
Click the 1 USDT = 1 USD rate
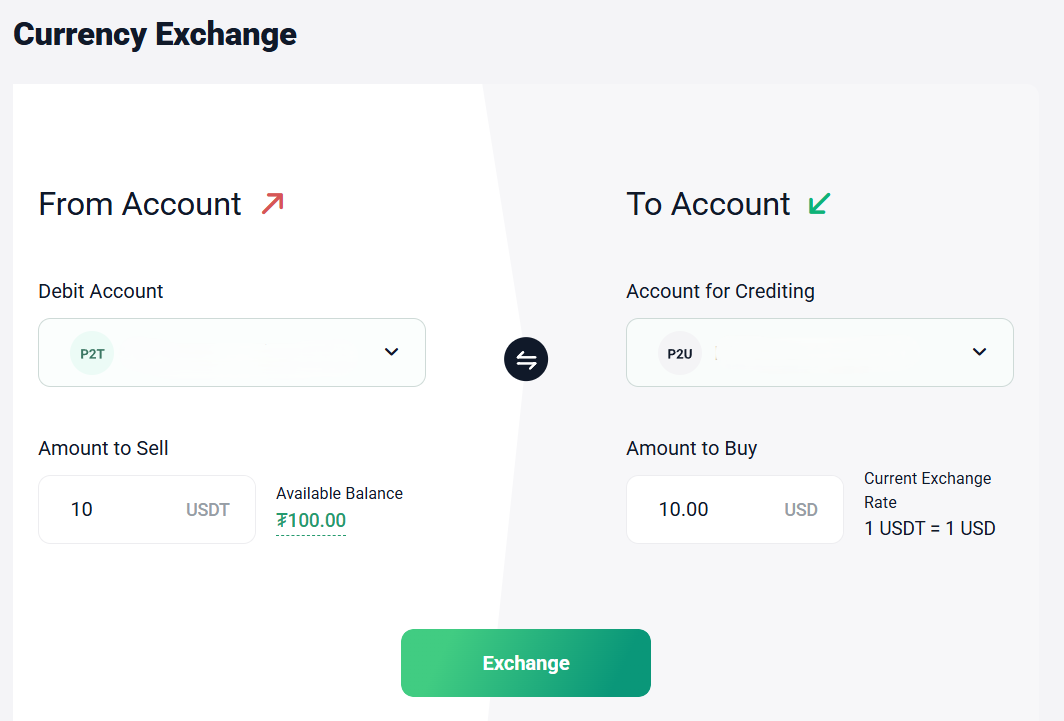tap(930, 528)
